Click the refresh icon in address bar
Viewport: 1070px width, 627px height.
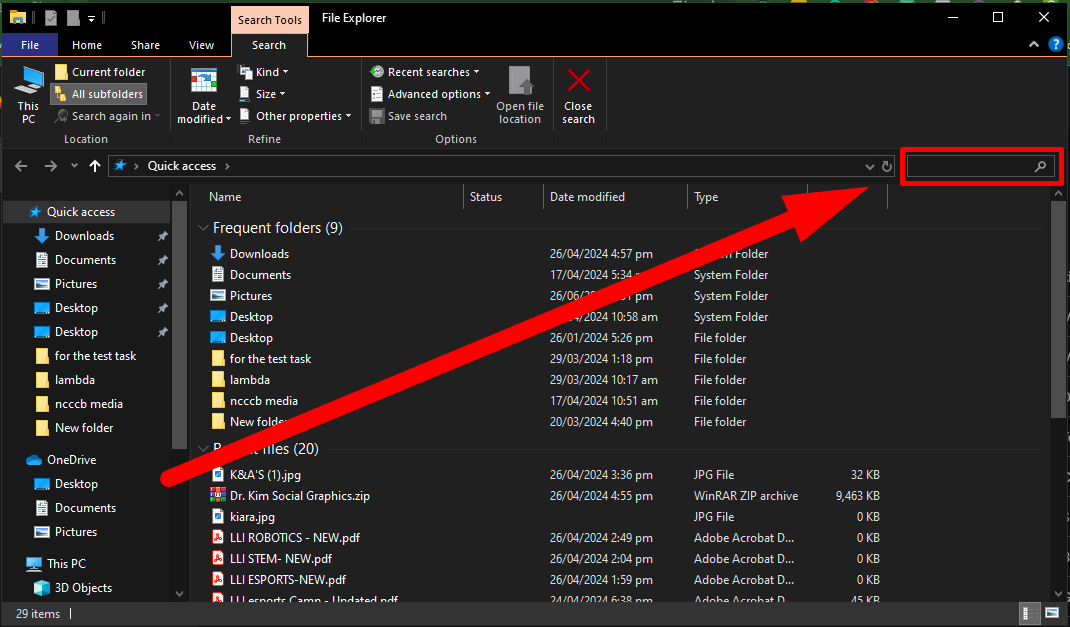pyautogui.click(x=887, y=166)
